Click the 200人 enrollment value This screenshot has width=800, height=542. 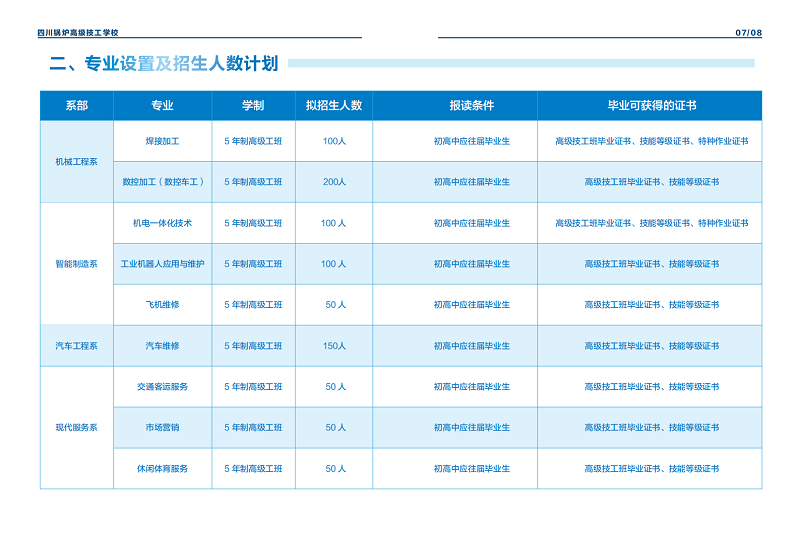coord(334,182)
